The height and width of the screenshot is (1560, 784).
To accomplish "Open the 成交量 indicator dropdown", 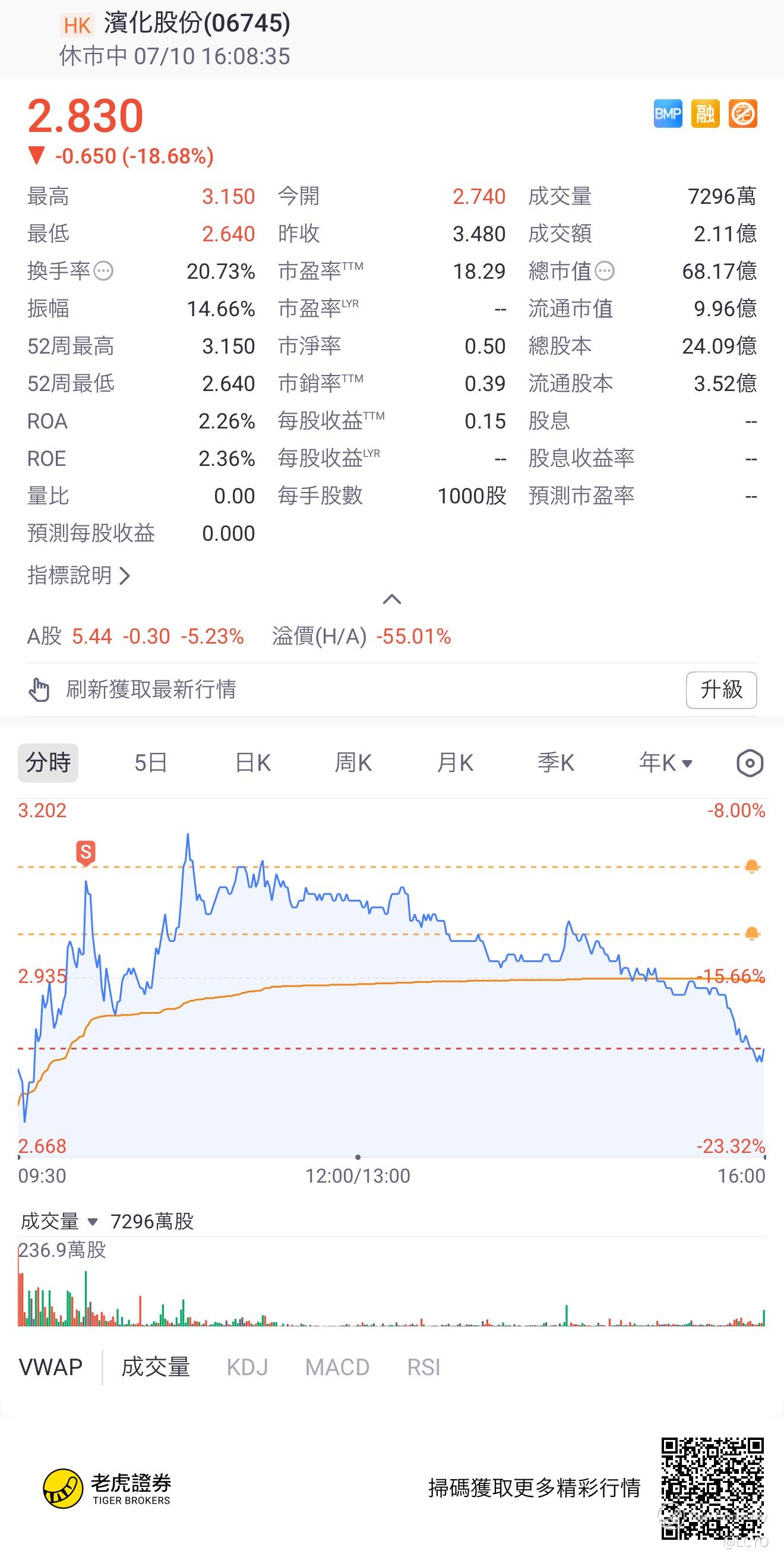I will click(x=59, y=1221).
